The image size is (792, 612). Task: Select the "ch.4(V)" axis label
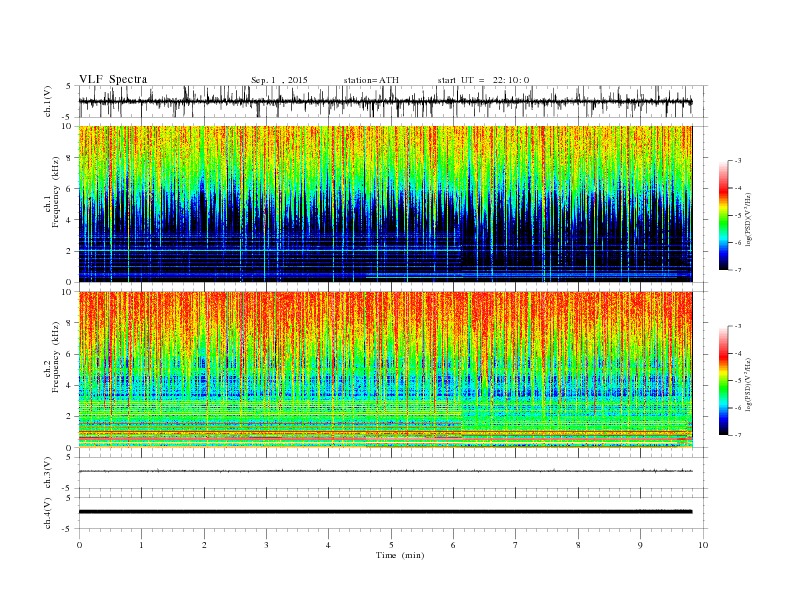point(48,513)
